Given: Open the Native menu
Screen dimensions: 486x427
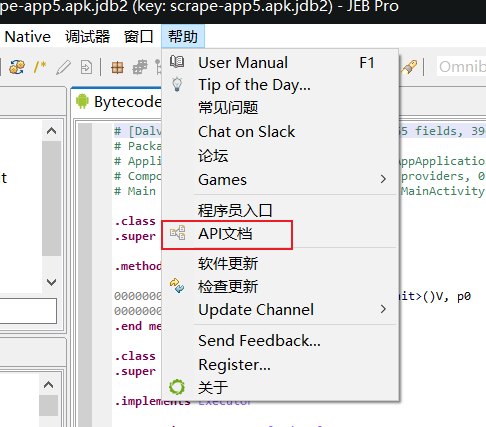Looking at the screenshot, I should (28, 37).
